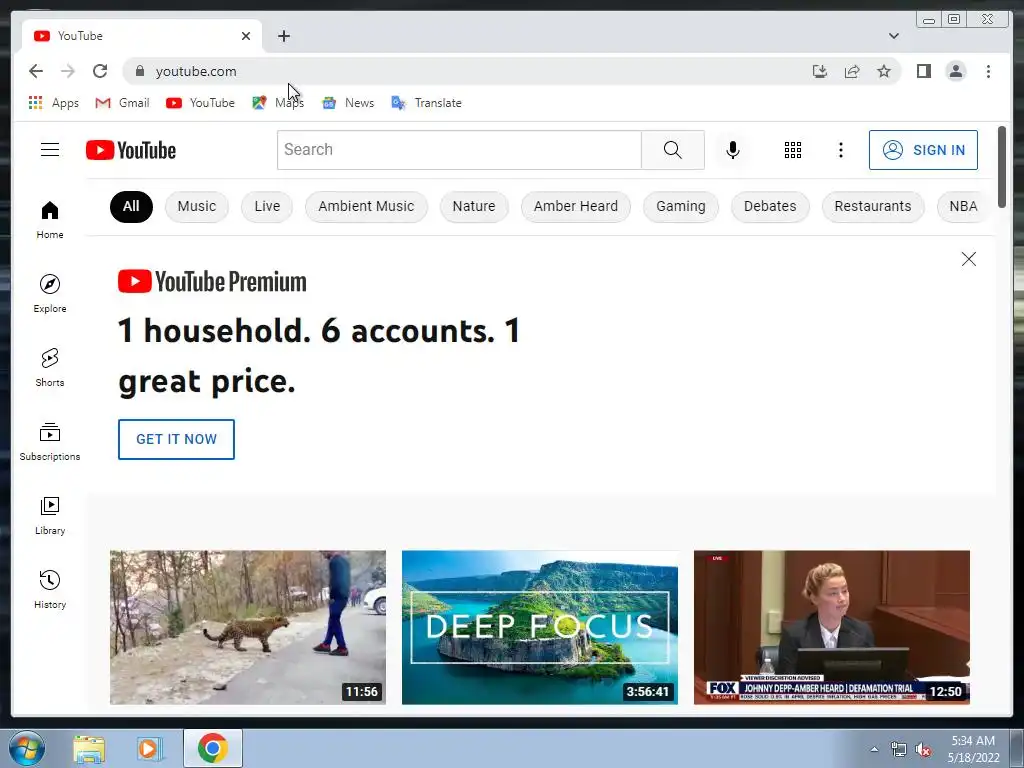Click inside the YouTube Search field

click(459, 150)
